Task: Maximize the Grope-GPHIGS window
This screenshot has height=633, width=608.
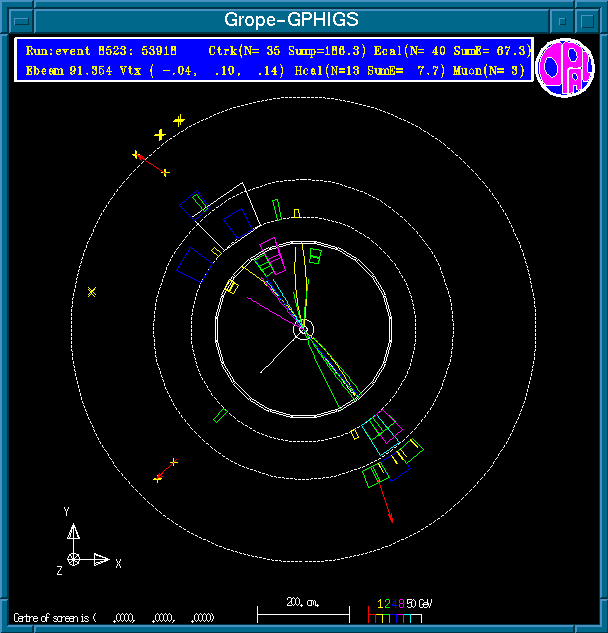Action: pyautogui.click(x=590, y=19)
